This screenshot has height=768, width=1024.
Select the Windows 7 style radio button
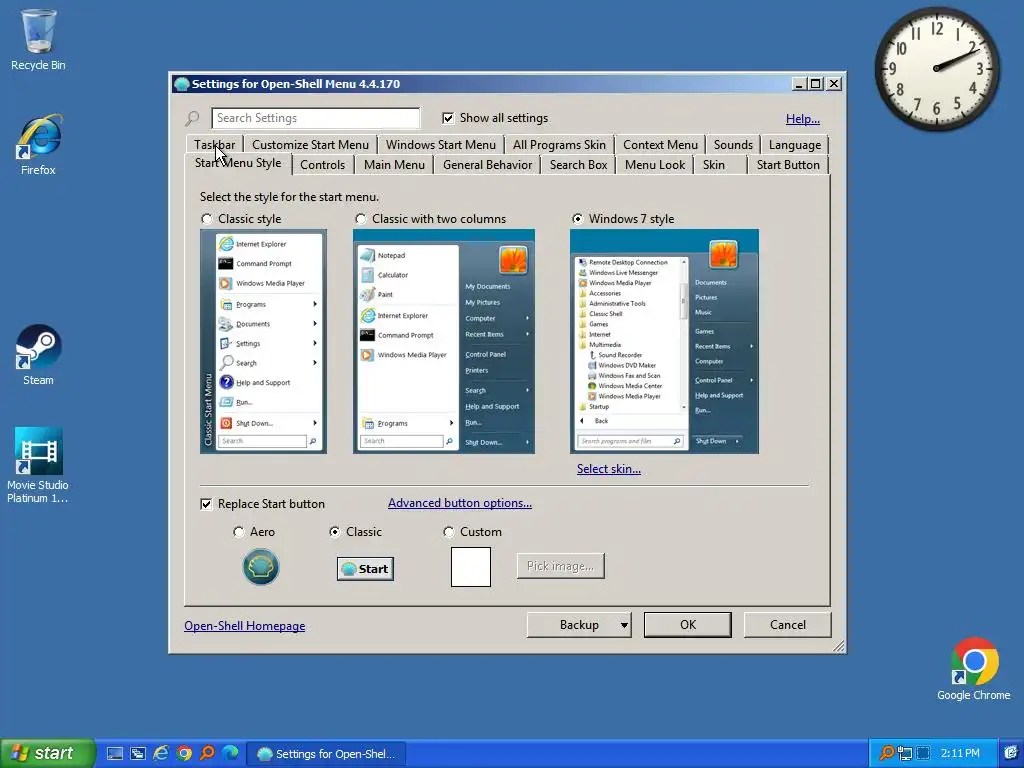point(577,219)
